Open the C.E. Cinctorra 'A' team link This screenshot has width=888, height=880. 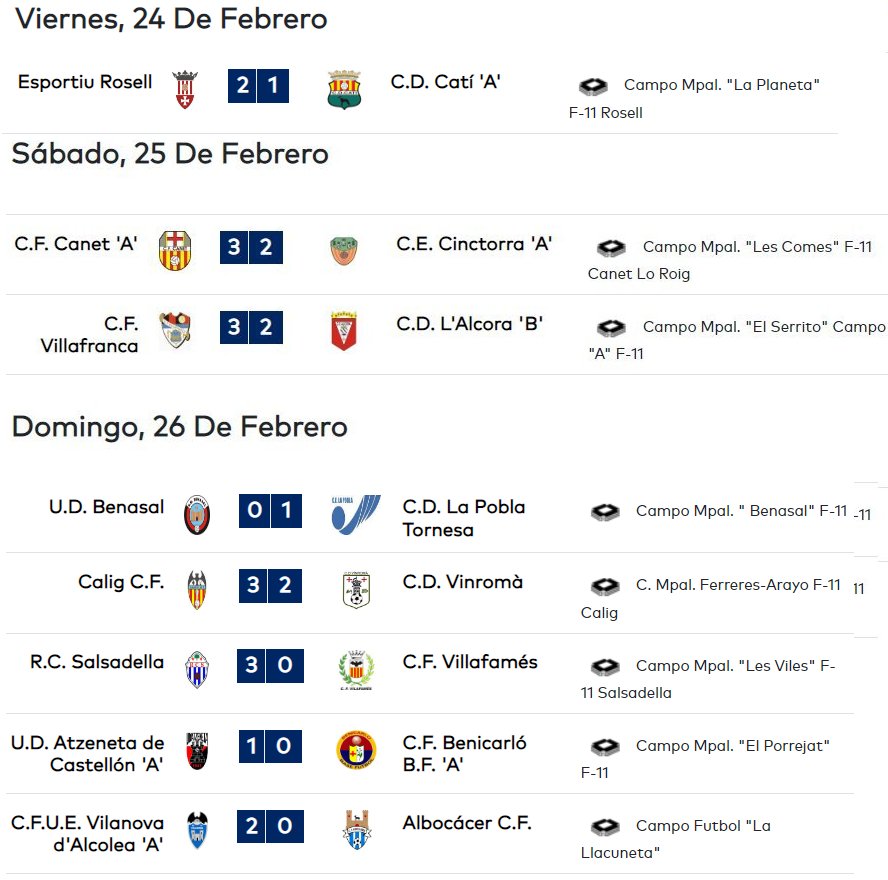(474, 244)
